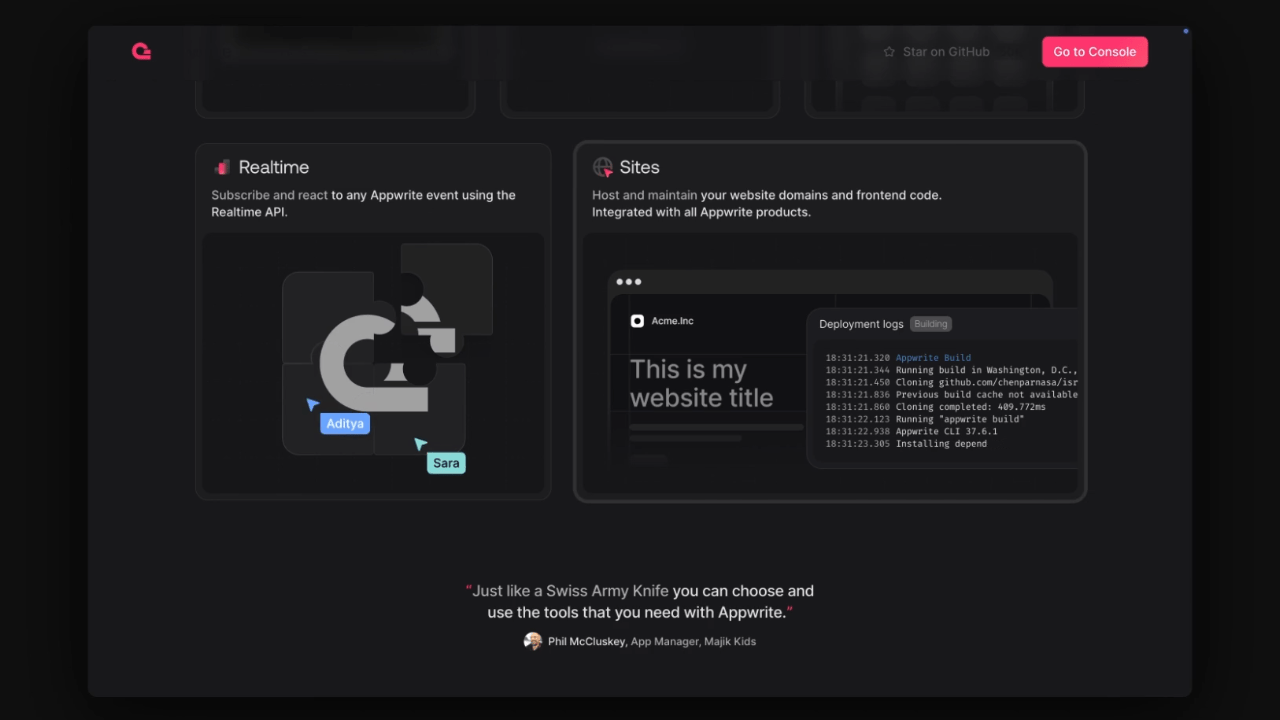Open the Go to Console button

pyautogui.click(x=1094, y=52)
